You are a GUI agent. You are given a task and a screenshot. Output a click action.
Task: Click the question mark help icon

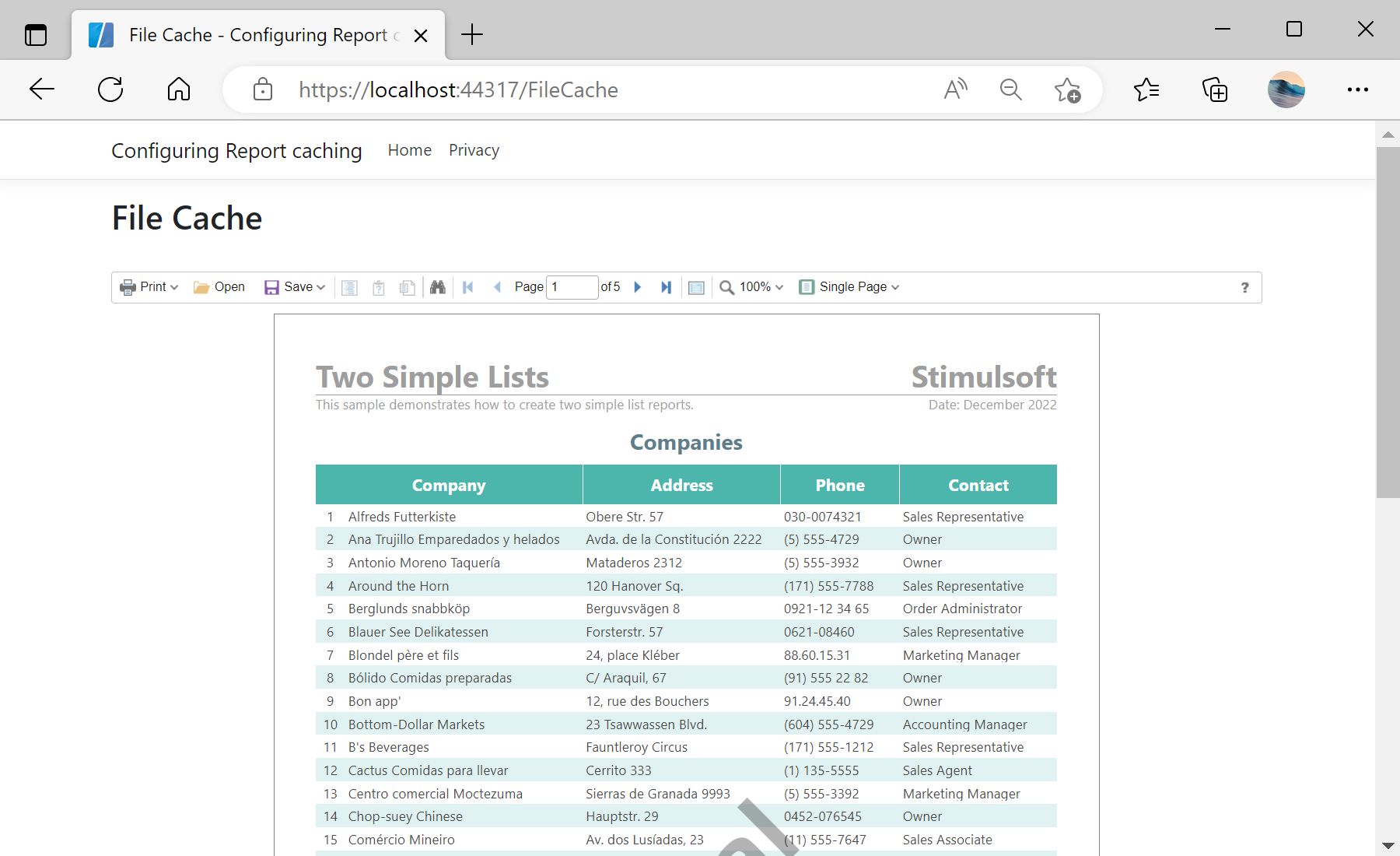click(1244, 287)
